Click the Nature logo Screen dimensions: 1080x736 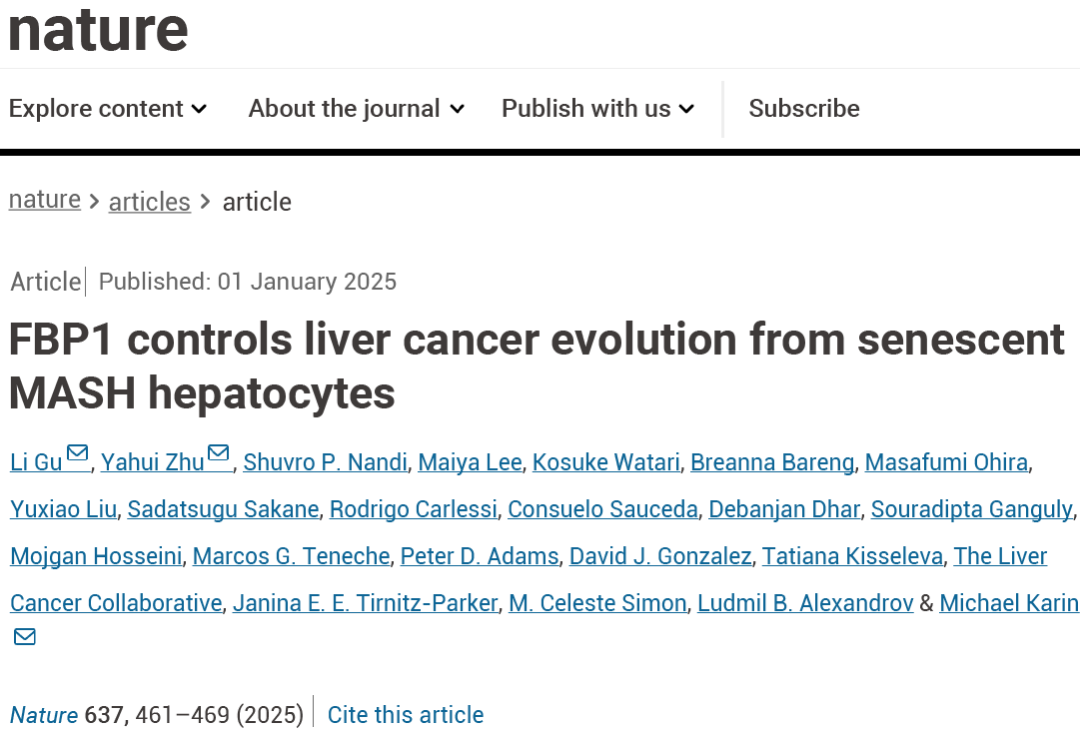tap(98, 29)
